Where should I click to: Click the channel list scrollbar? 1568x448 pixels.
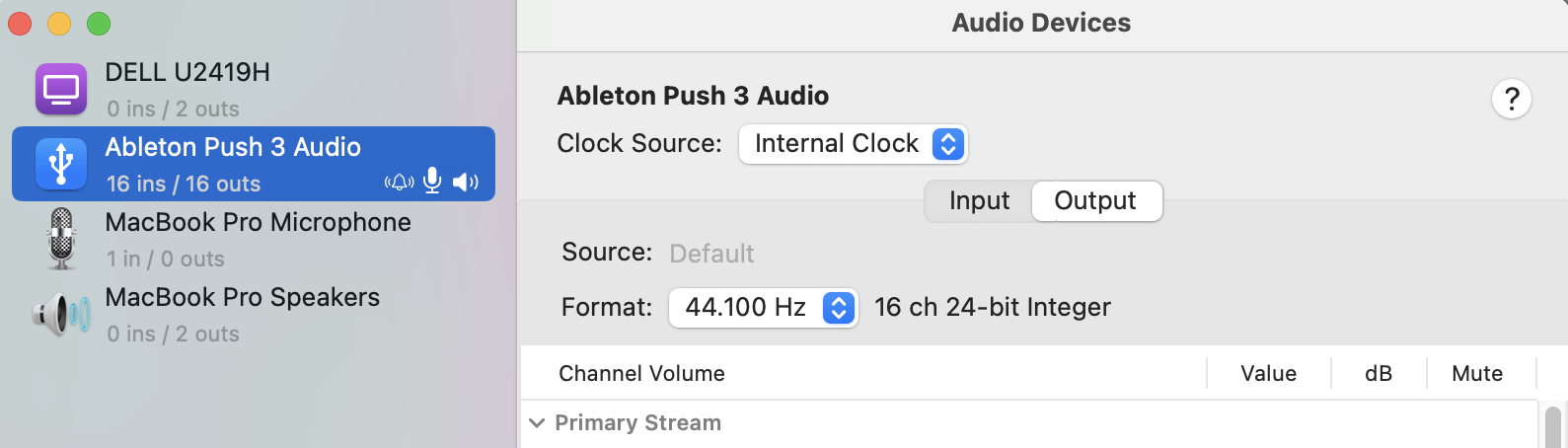coord(1552,424)
